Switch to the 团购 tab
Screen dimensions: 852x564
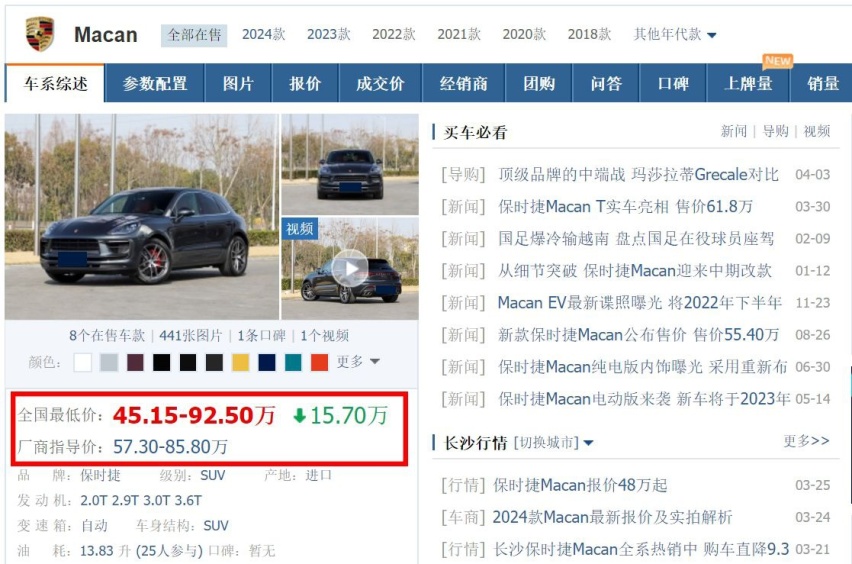539,83
